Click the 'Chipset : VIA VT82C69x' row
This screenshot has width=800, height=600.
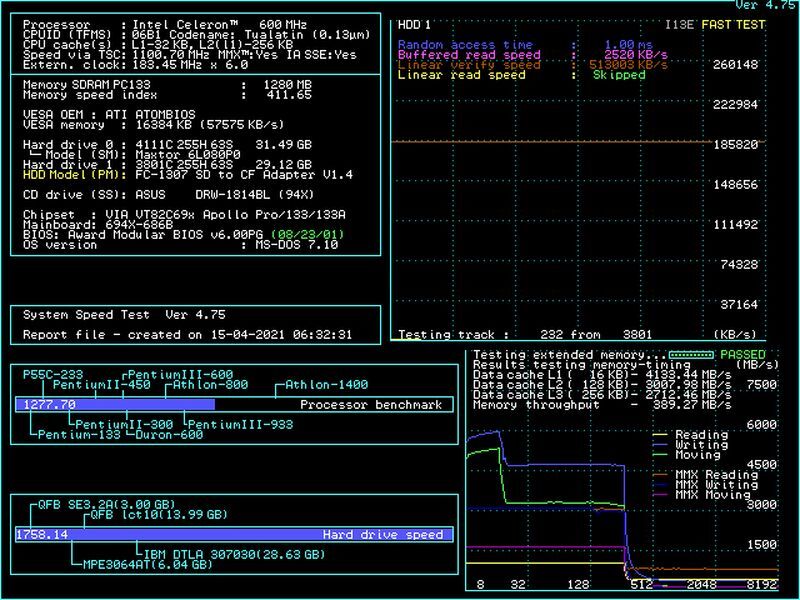click(184, 215)
